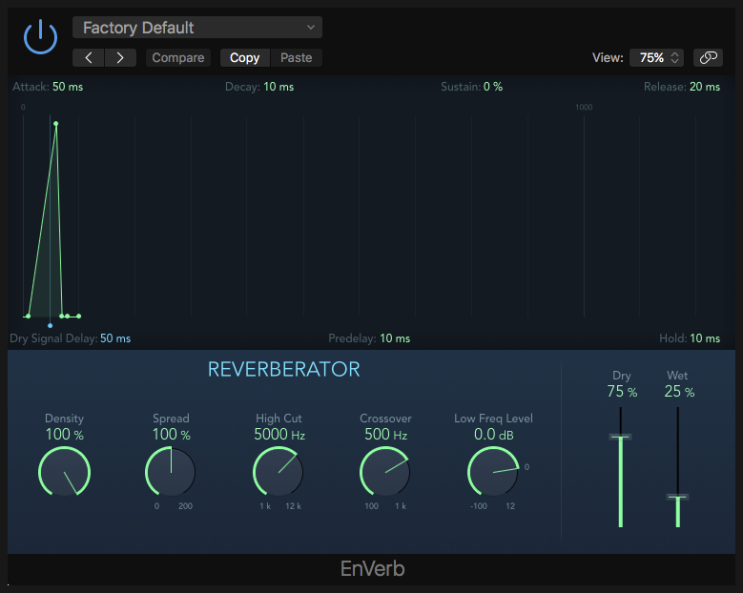This screenshot has width=743, height=593.
Task: Go to the previous preset arrow
Action: click(89, 58)
